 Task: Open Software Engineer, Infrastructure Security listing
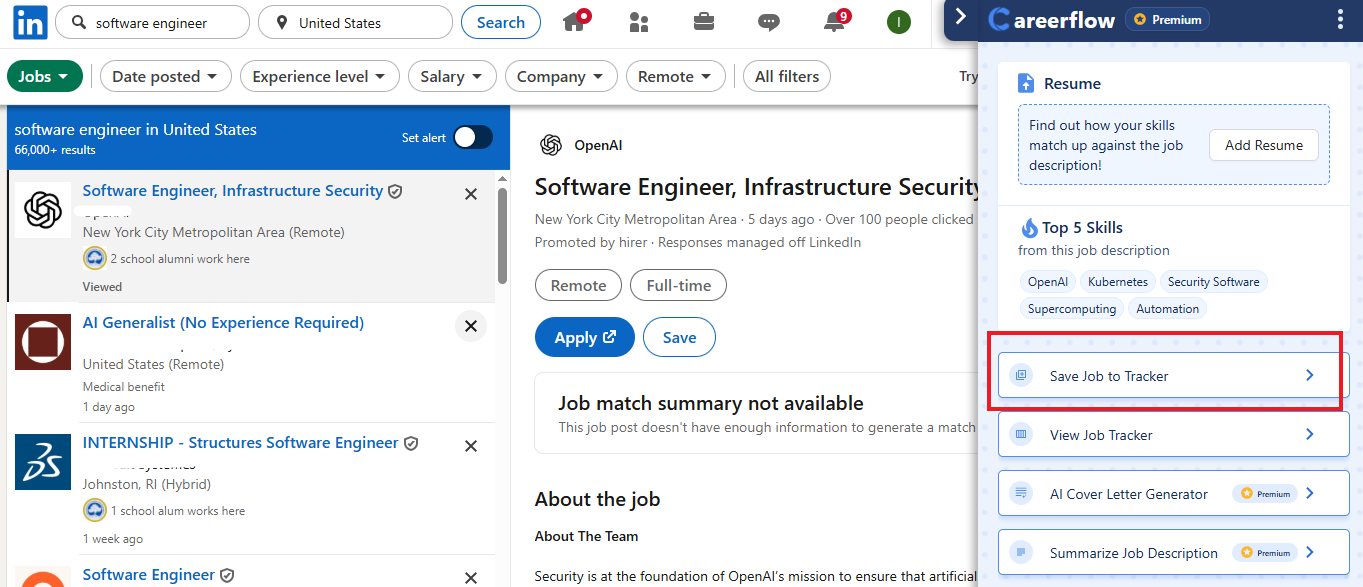click(233, 190)
